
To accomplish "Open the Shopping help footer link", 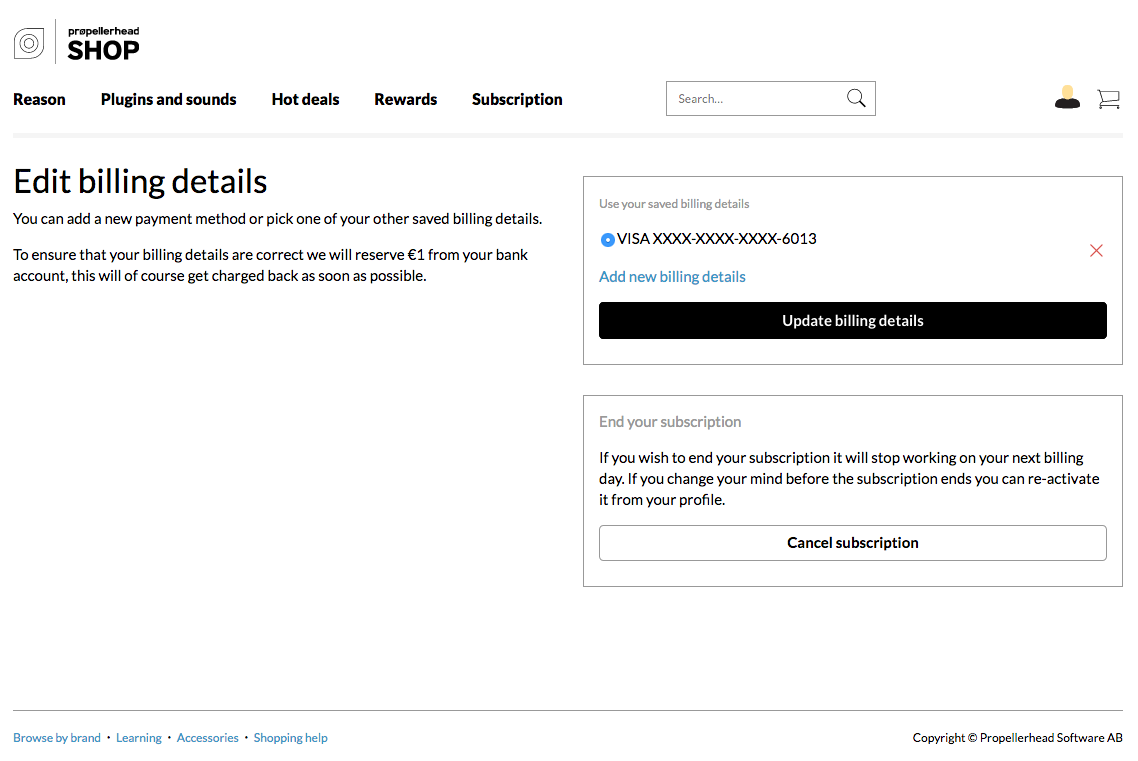I will 290,738.
